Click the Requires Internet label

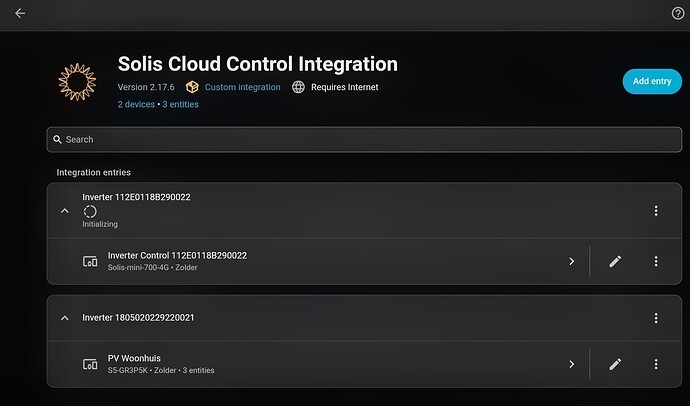tap(345, 87)
